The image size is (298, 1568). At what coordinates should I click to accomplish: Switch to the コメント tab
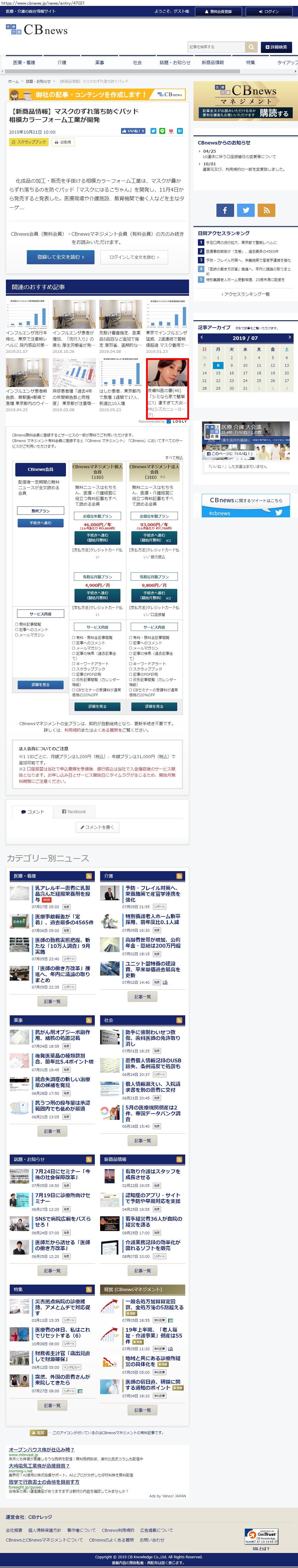click(x=32, y=811)
